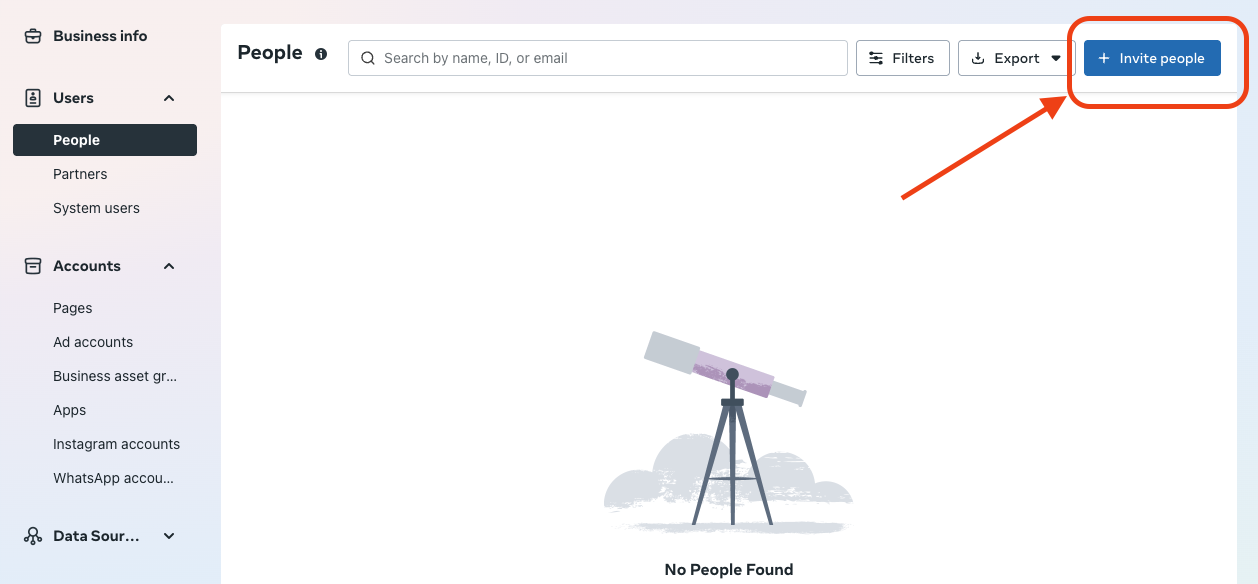Image resolution: width=1258 pixels, height=584 pixels.
Task: Click the search magnifier icon
Action: (x=368, y=58)
